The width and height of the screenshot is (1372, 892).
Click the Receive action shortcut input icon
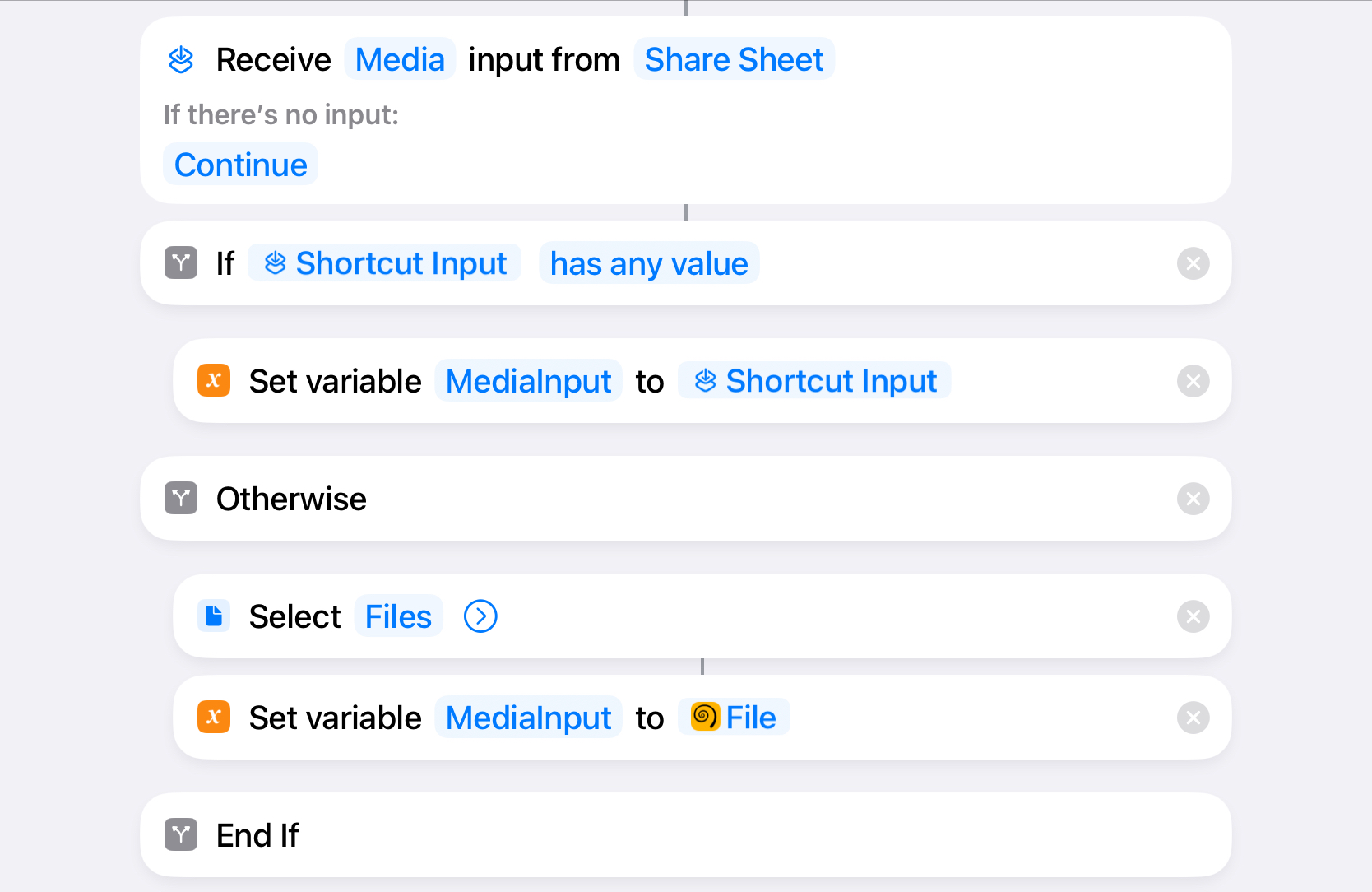tap(181, 59)
